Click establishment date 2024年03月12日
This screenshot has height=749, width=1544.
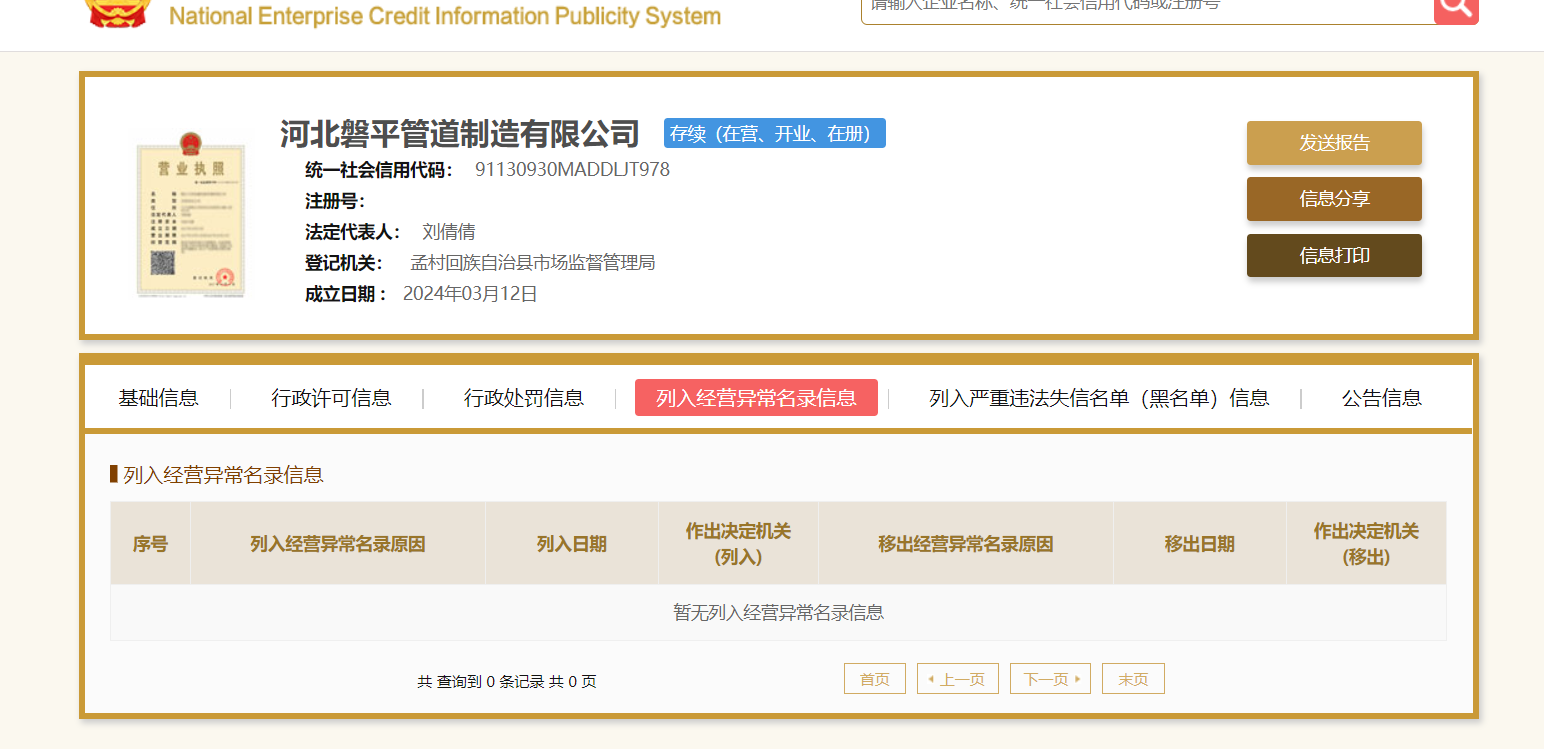point(470,294)
